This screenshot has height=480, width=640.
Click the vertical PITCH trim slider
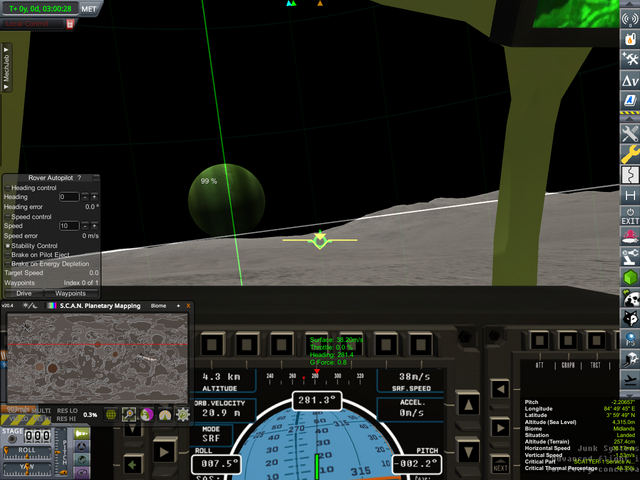[62, 452]
